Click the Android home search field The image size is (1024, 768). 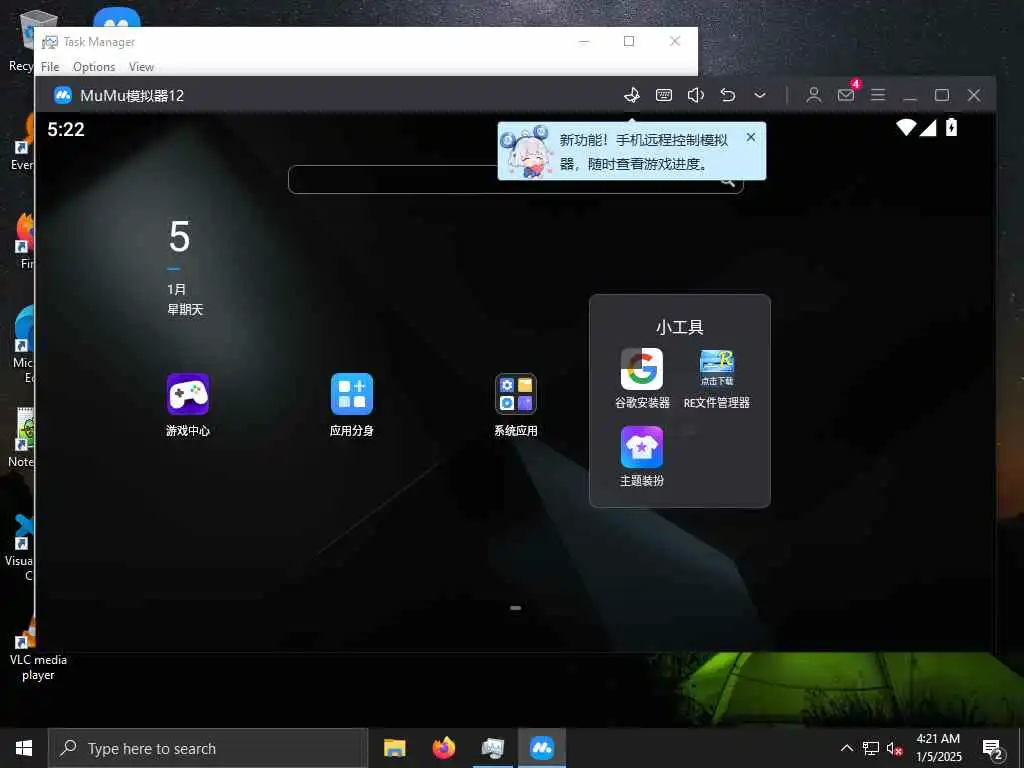[x=516, y=180]
